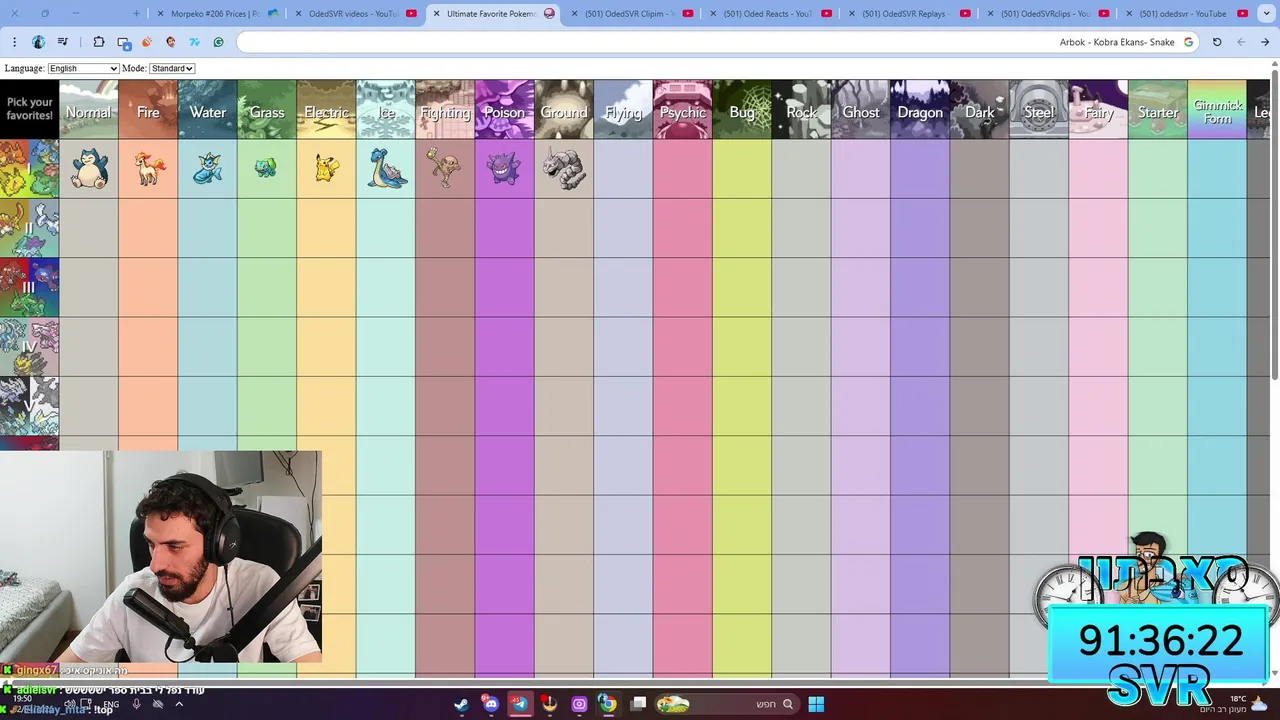Pick the Ponyta sprite under Fire
Screen dimensions: 1280x720
(149, 169)
